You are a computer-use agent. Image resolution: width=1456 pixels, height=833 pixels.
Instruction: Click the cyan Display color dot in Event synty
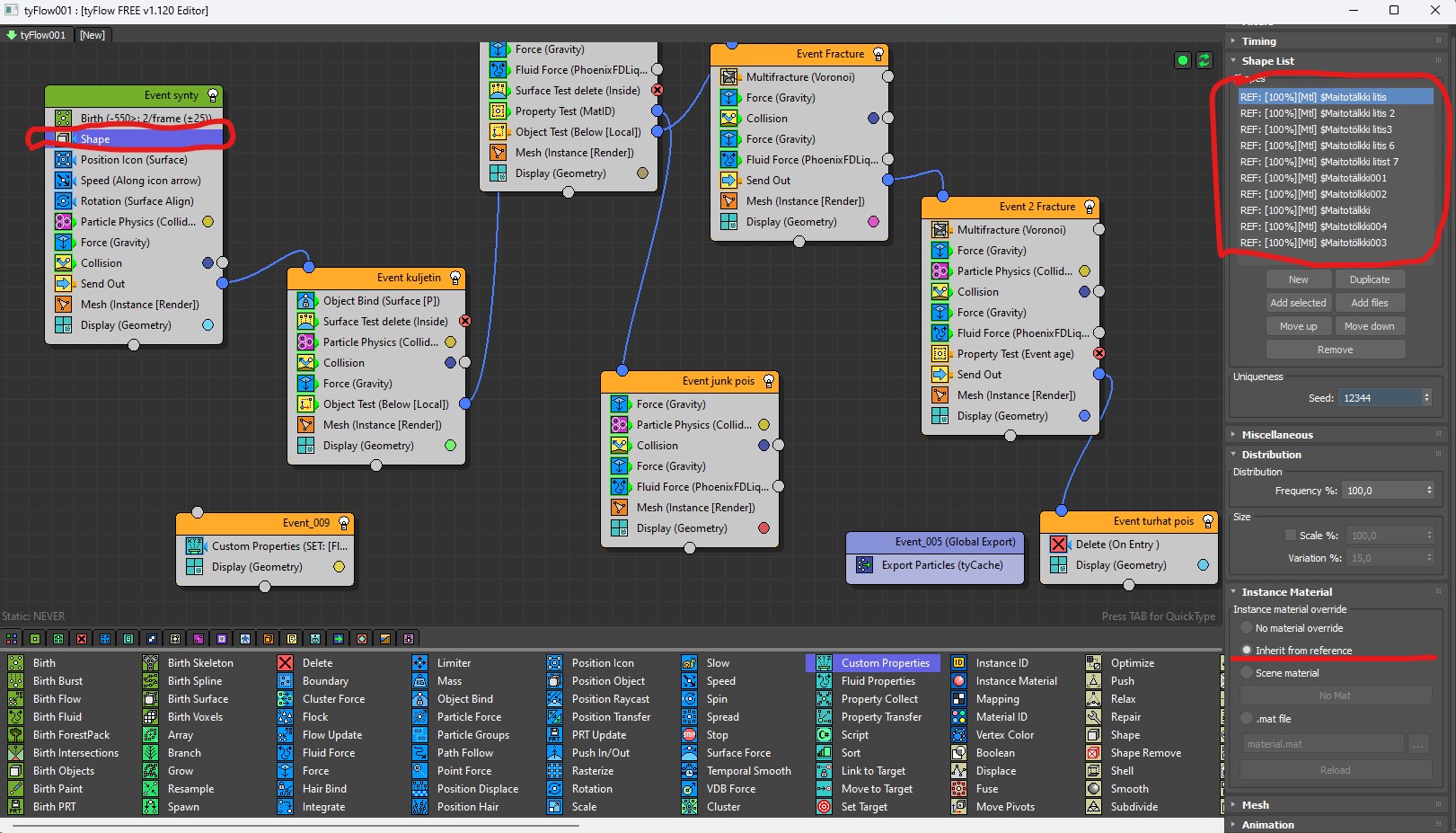tap(208, 324)
